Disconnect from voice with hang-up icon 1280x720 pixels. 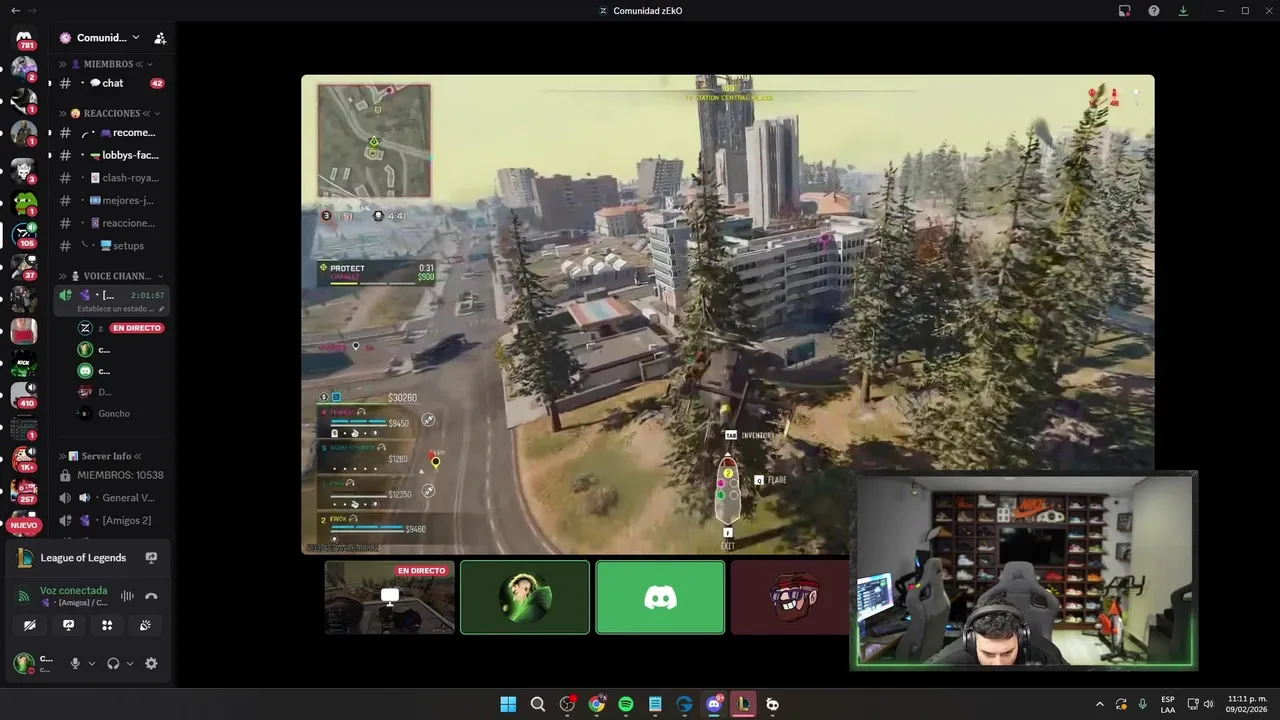(x=151, y=596)
